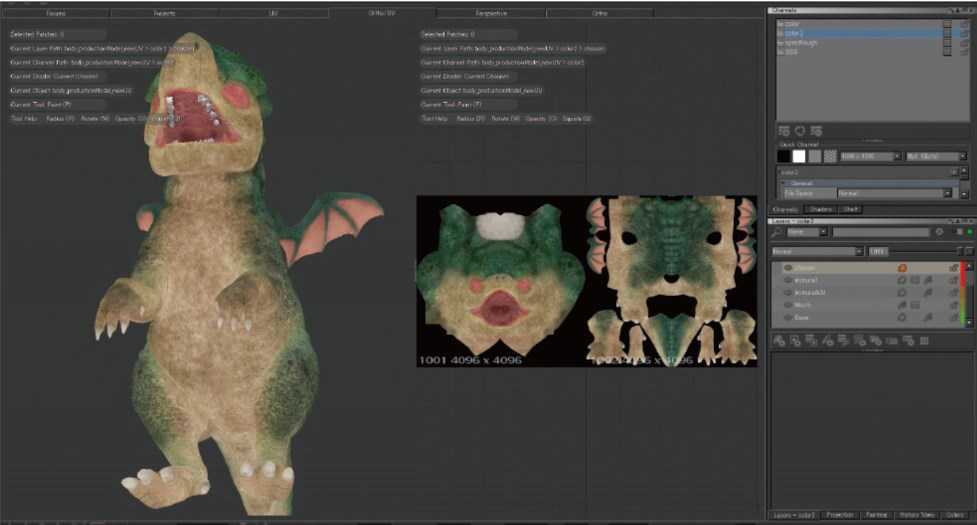Screen dimensions: 977x525
Task: Click second icon in Layers bottom toolbar
Action: (795, 341)
